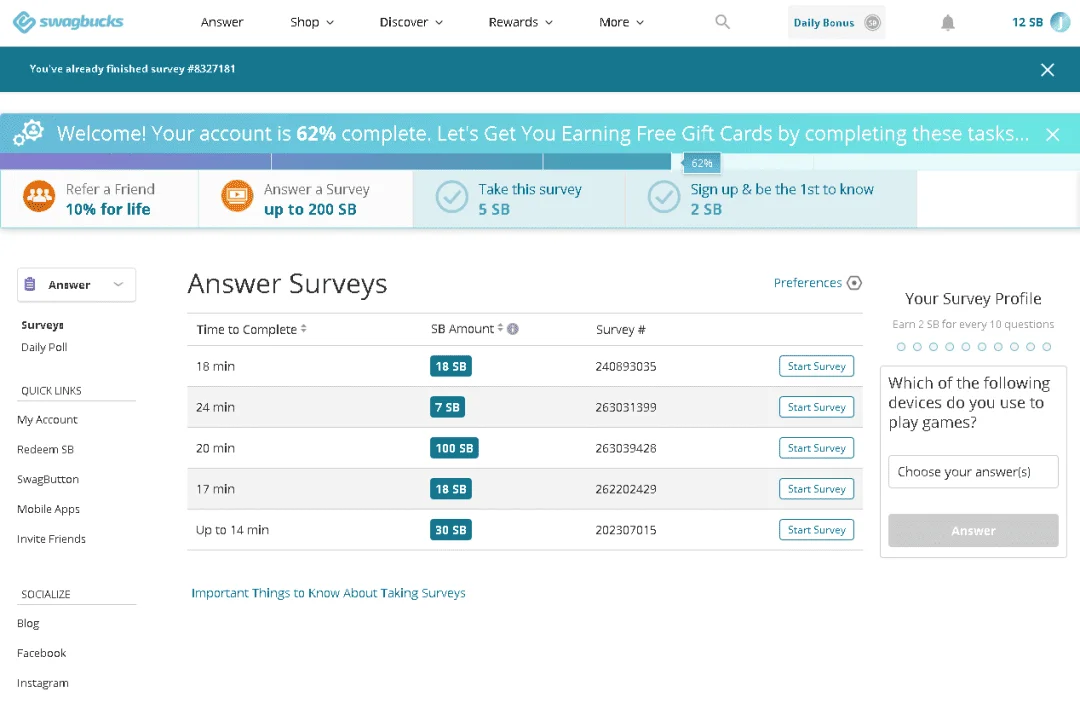Click the 12 SB balance

pos(1027,22)
